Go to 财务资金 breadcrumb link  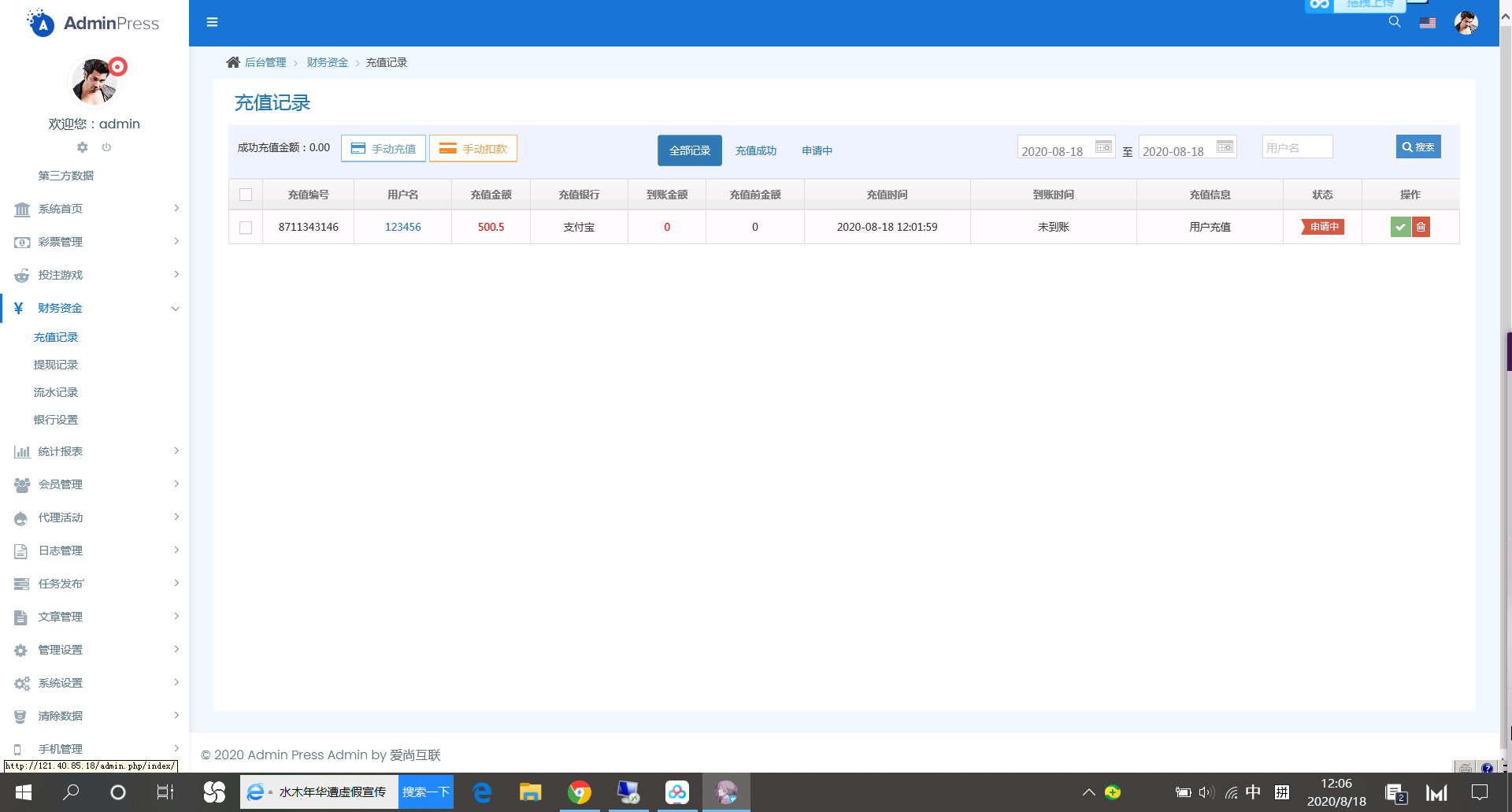click(x=328, y=62)
